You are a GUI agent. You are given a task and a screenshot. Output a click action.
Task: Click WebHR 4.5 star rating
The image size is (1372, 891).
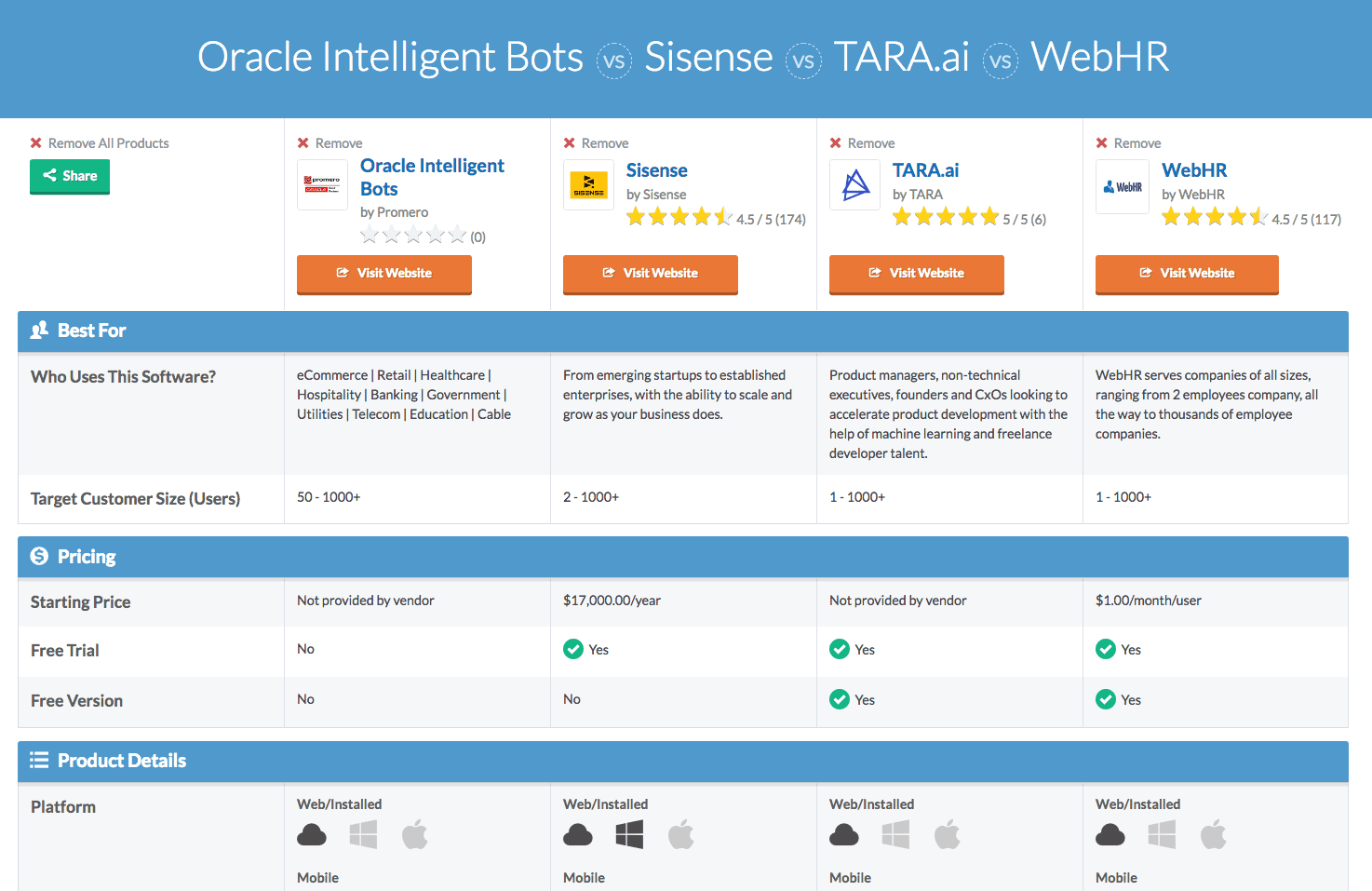coord(1215,218)
